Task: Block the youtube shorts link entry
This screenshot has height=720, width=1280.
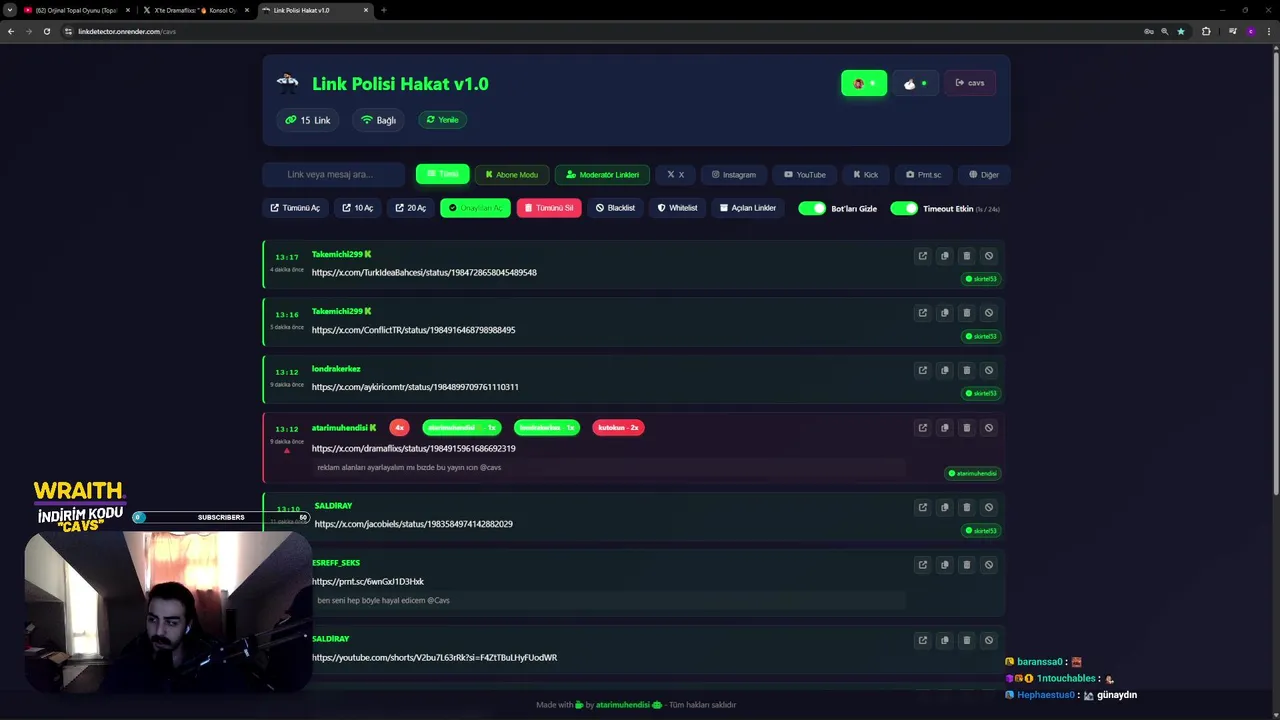Action: point(988,640)
